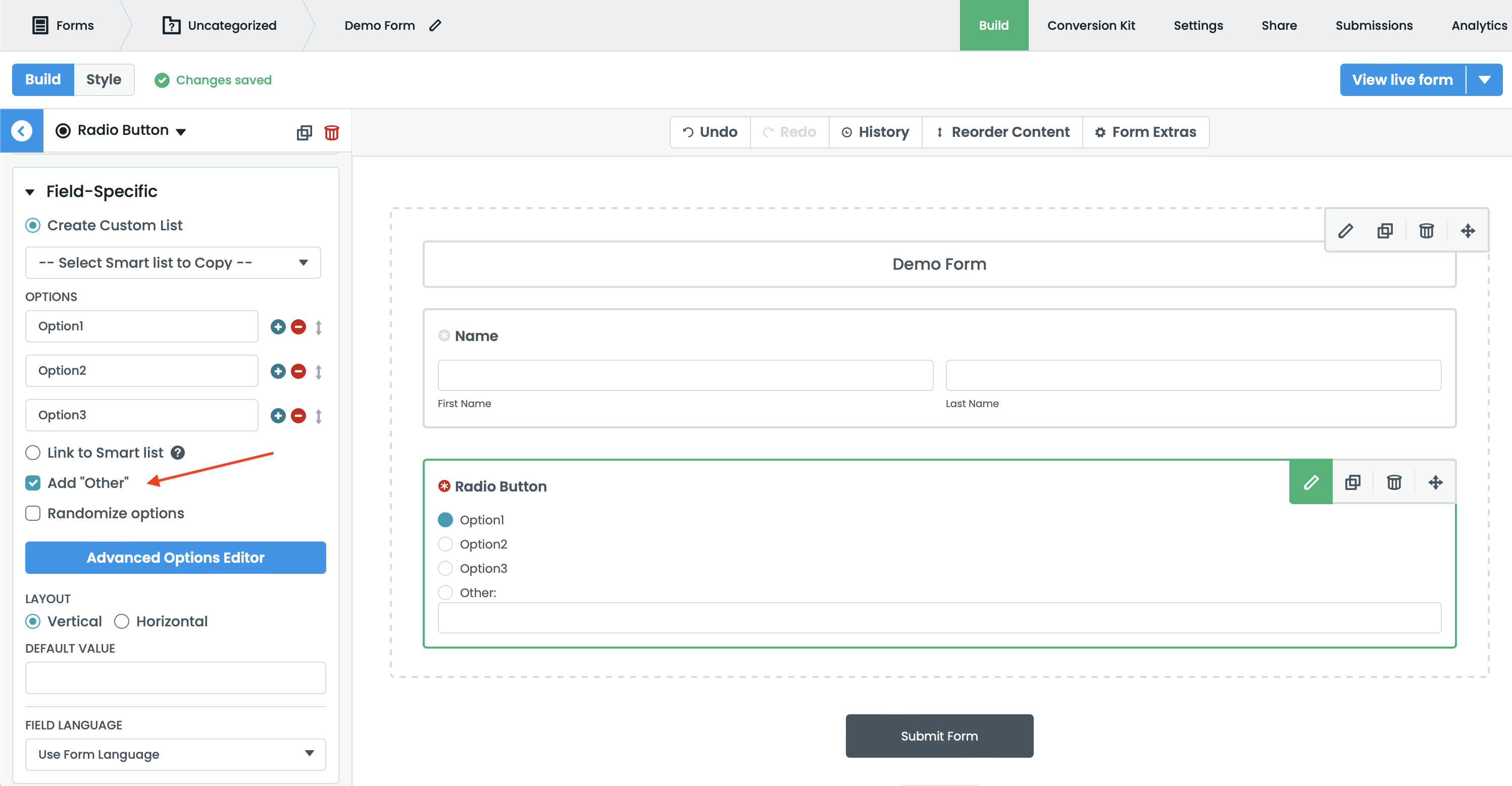Collapse the Field-Specific section
1512x786 pixels.
30,191
